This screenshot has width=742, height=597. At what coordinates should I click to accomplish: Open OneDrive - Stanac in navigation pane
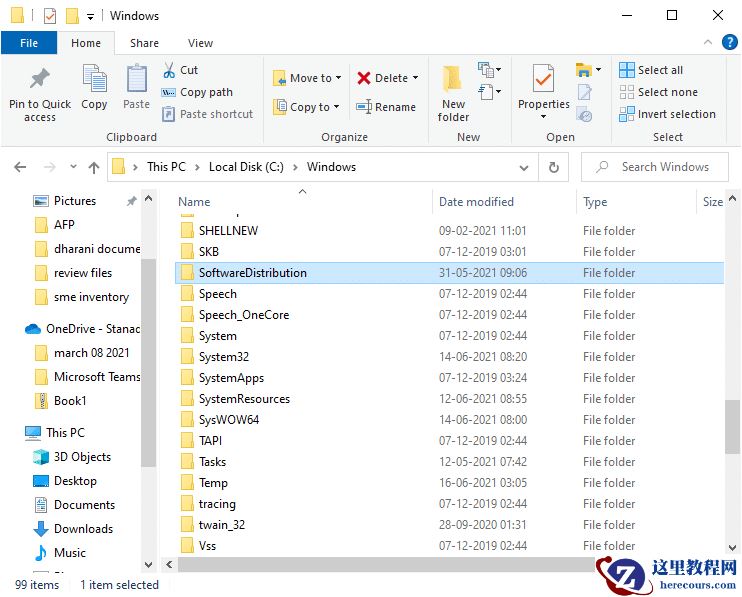pyautogui.click(x=82, y=329)
